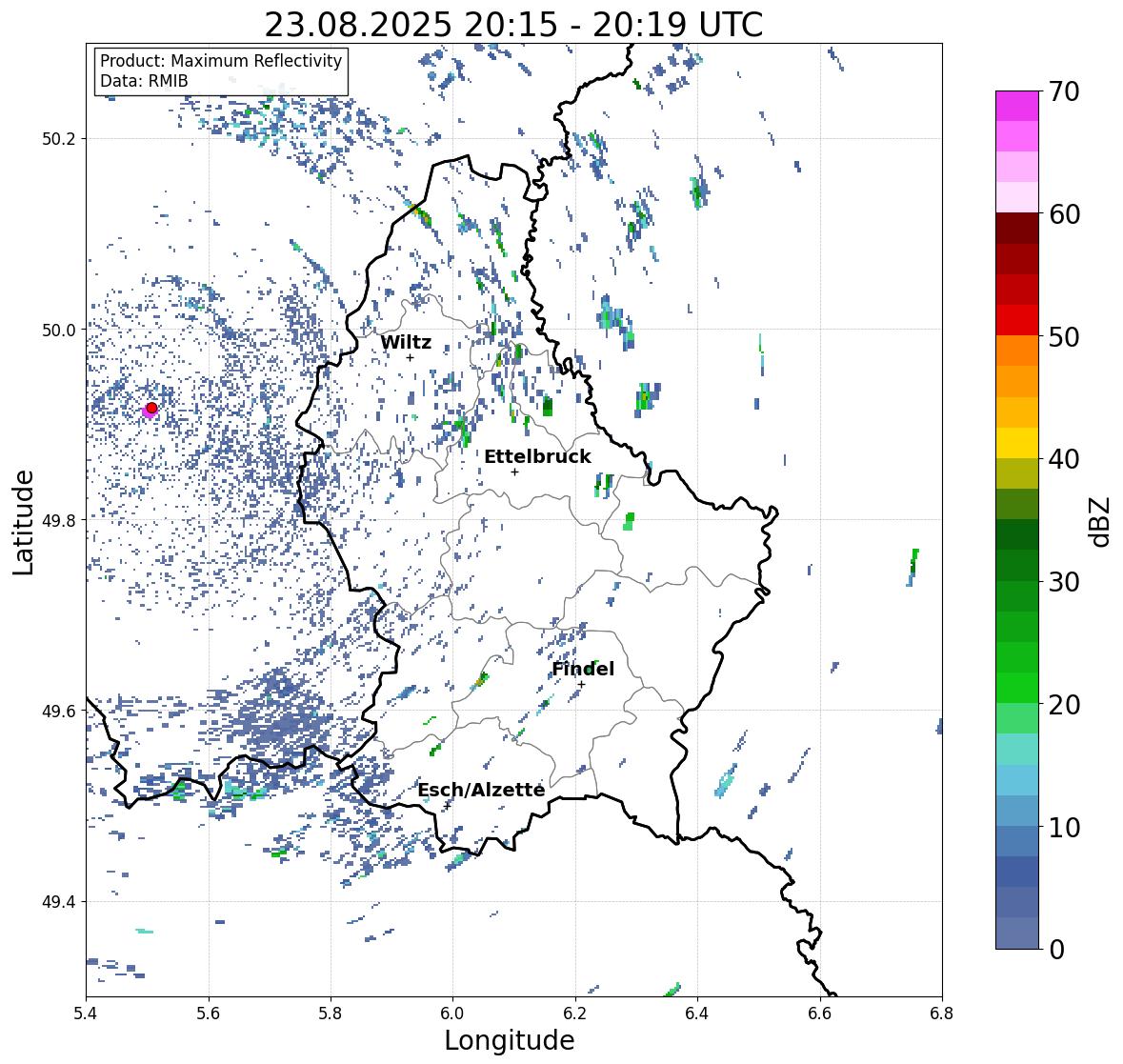This screenshot has width=1123, height=1064.
Task: Click the orange 50 dBZ colorbar segment
Action: 1017,351
